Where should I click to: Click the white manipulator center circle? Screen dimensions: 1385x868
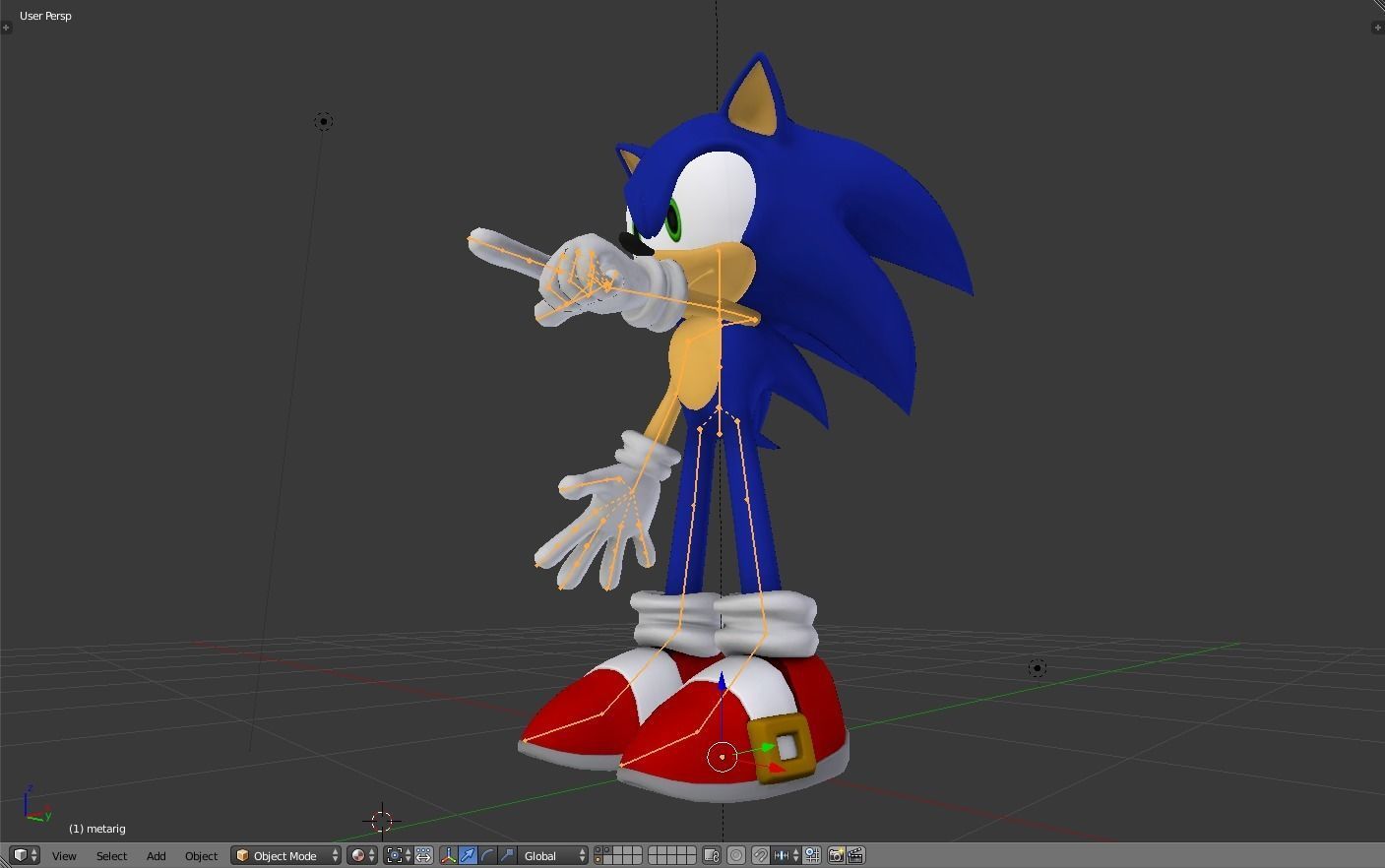[723, 757]
